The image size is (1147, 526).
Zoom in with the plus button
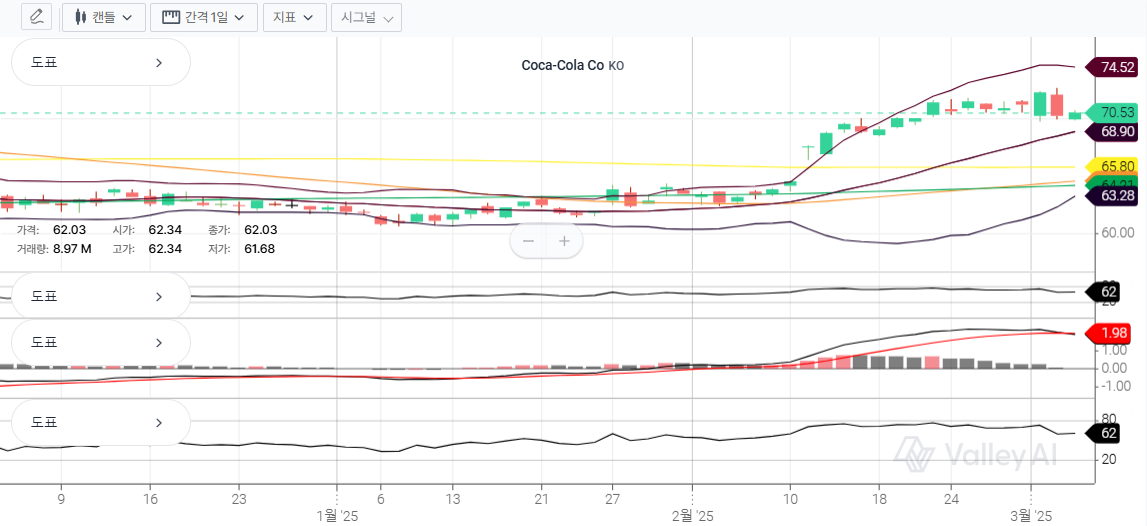tap(564, 241)
